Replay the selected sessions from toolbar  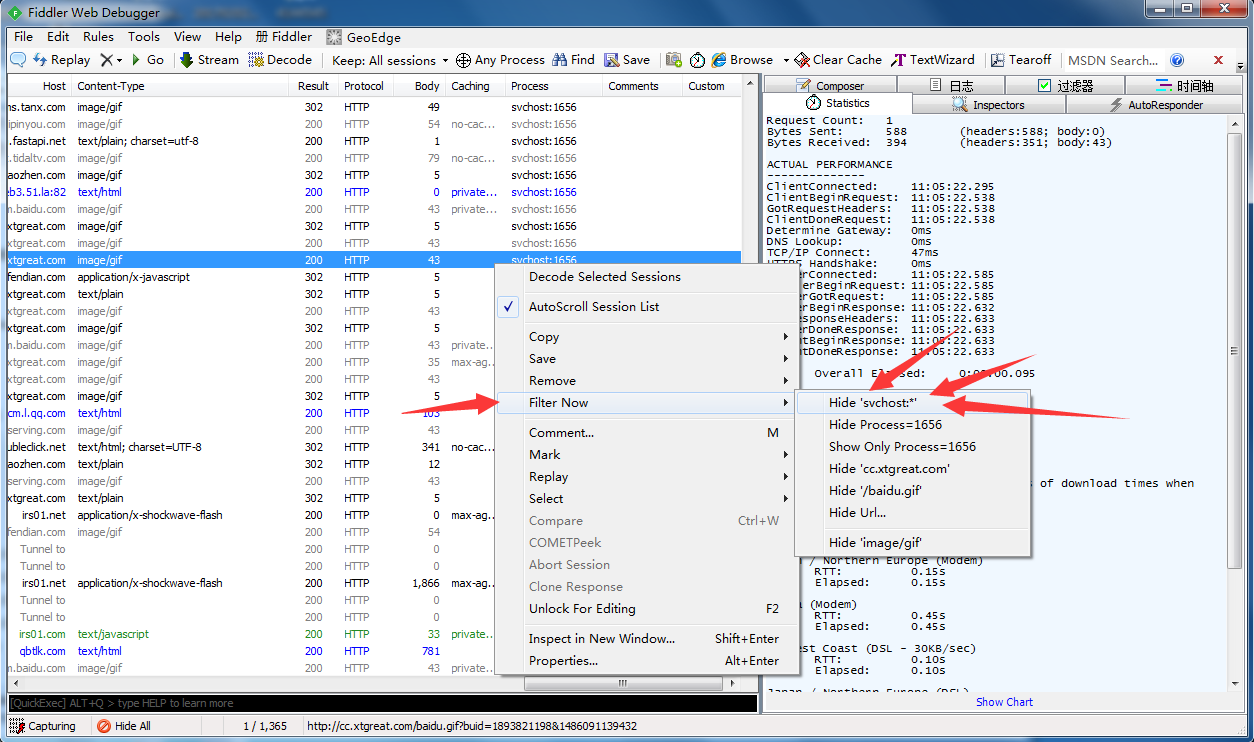click(x=62, y=60)
